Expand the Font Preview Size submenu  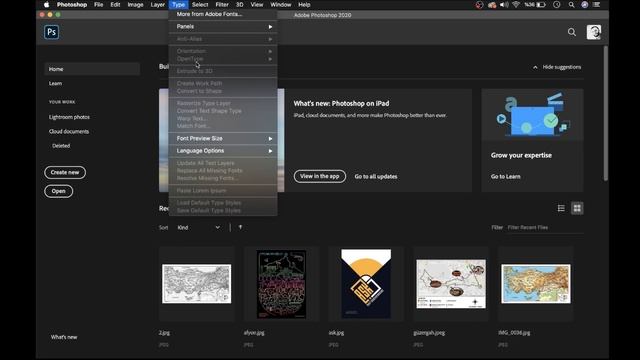tap(223, 139)
